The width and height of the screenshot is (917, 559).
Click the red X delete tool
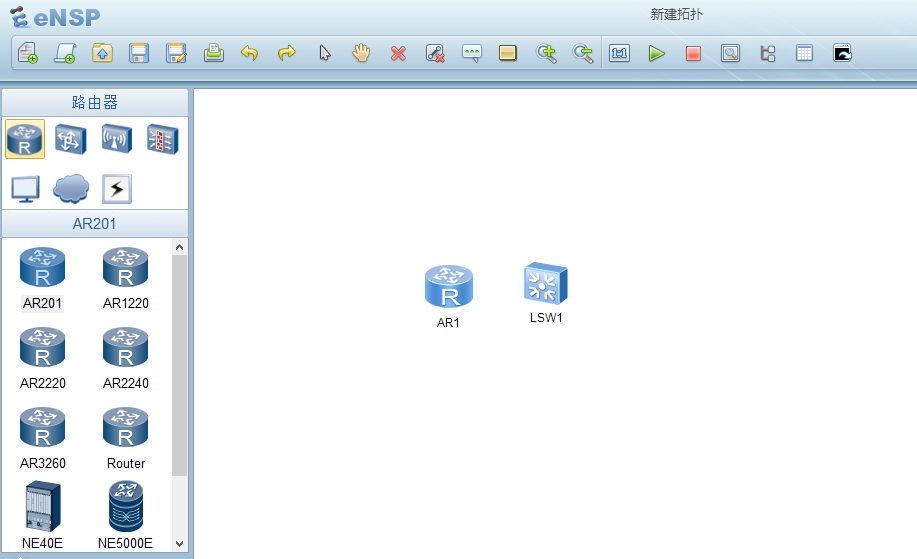(x=398, y=53)
